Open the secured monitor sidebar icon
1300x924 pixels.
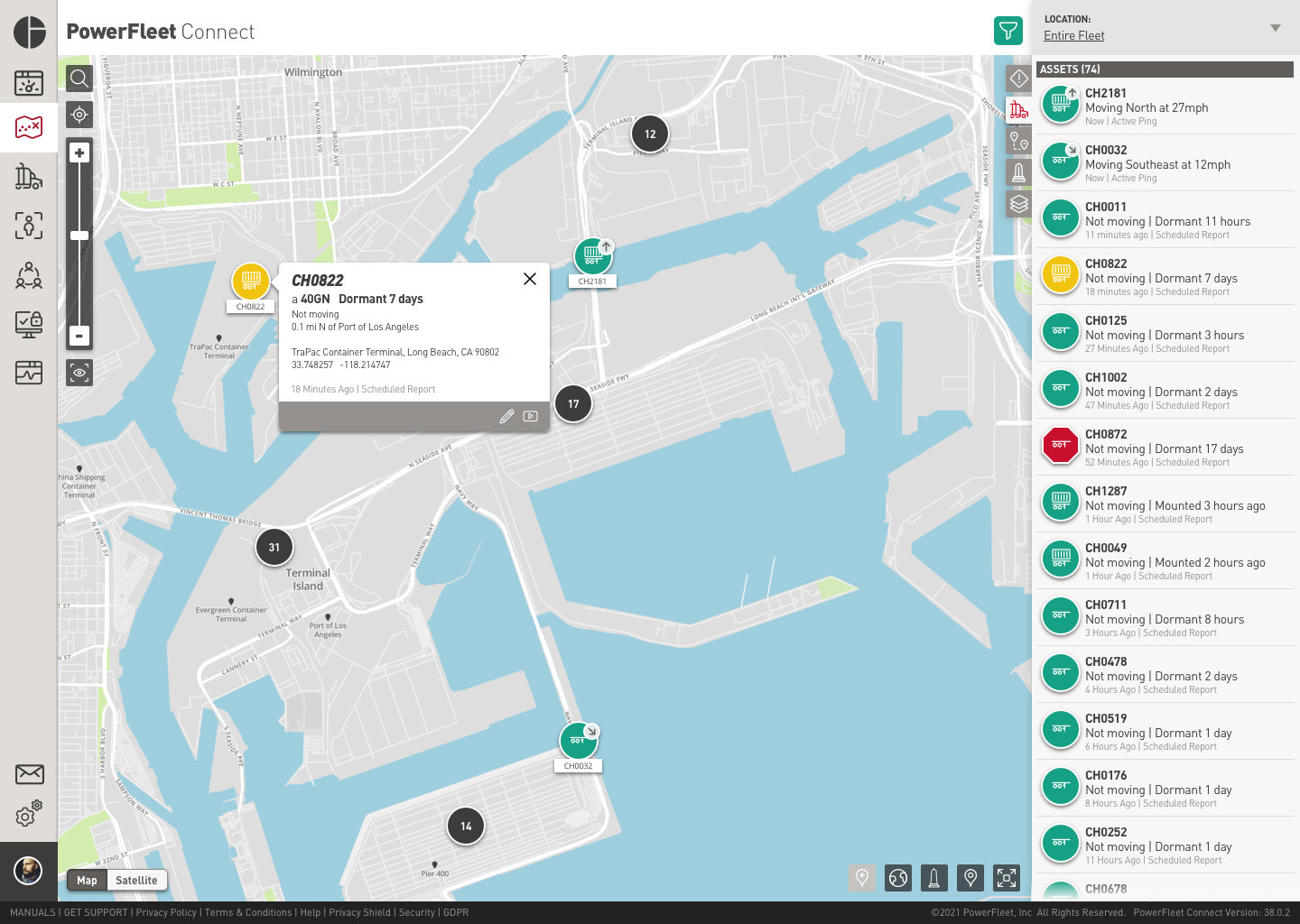(29, 324)
